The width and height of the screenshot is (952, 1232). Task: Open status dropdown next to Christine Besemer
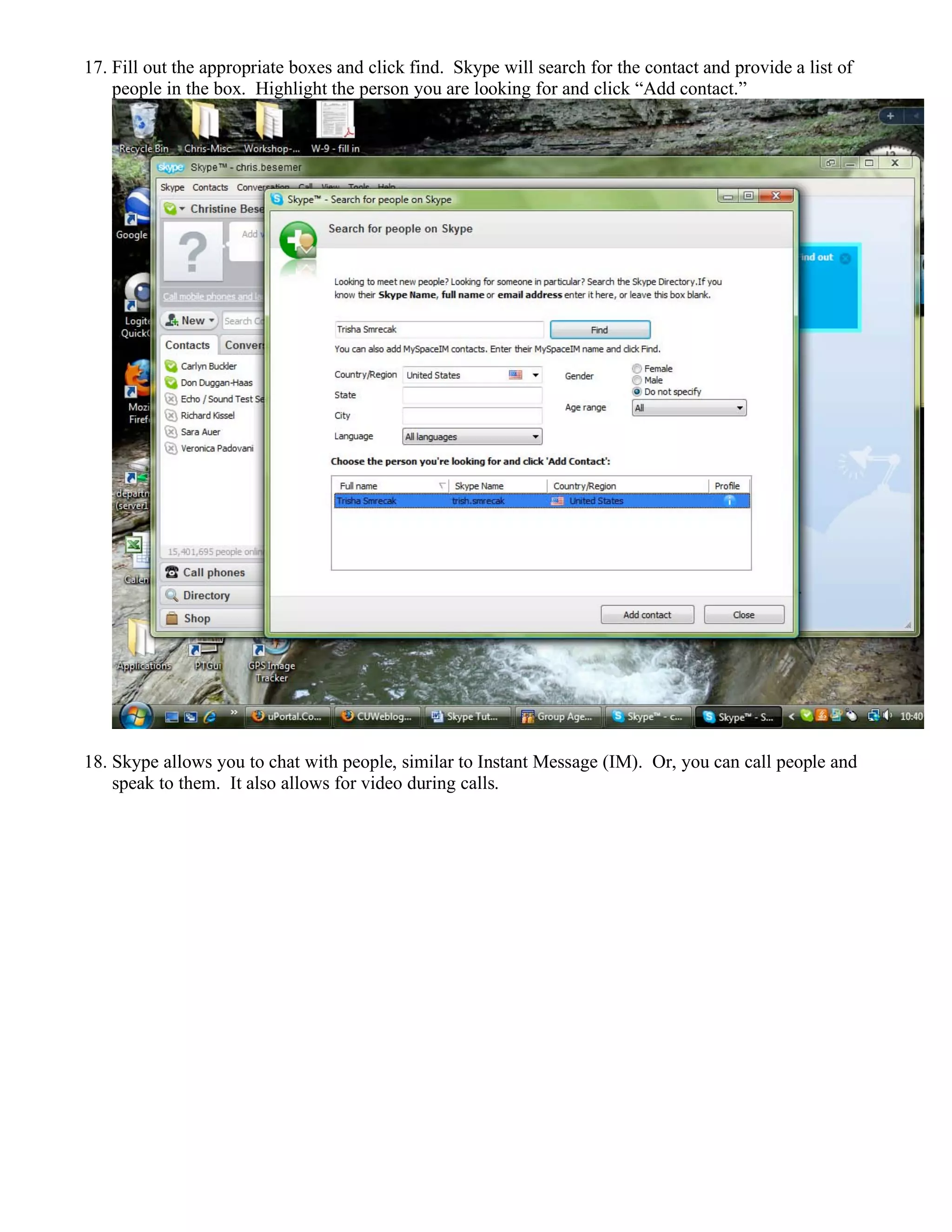182,209
